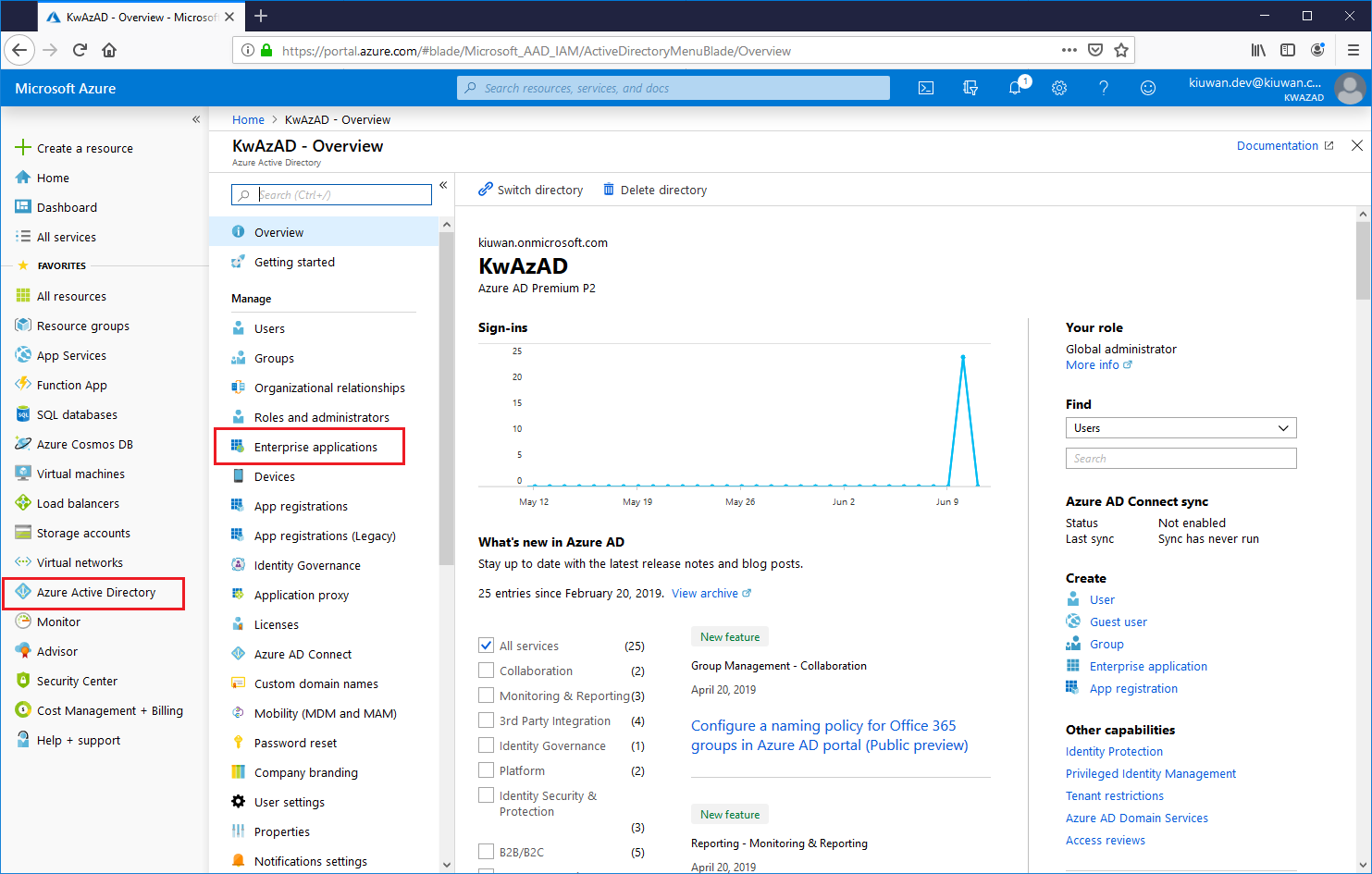The height and width of the screenshot is (874, 1372).
Task: Open Privileged Identity Management link
Action: tap(1150, 773)
